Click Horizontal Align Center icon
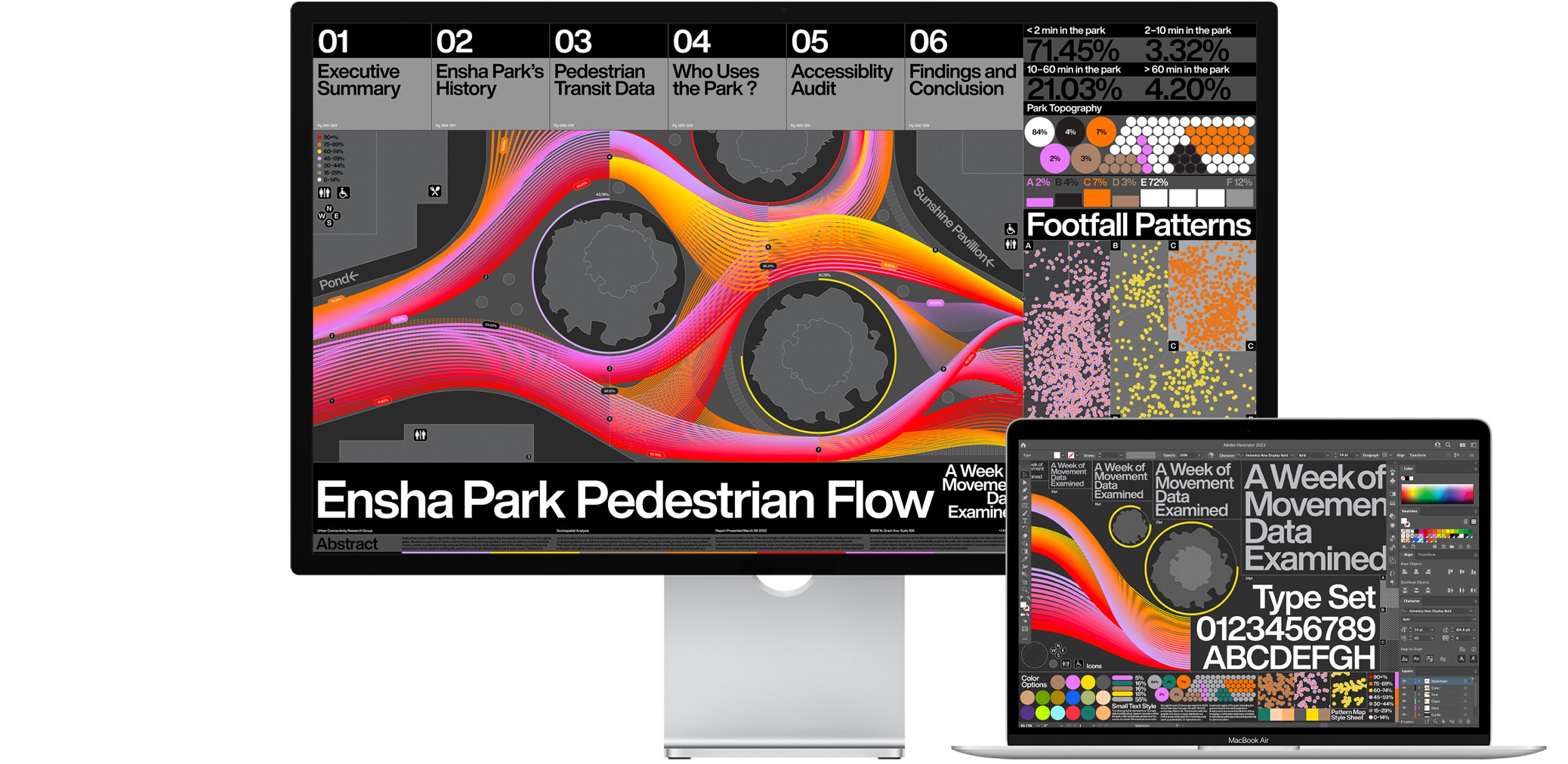 pos(1416,571)
